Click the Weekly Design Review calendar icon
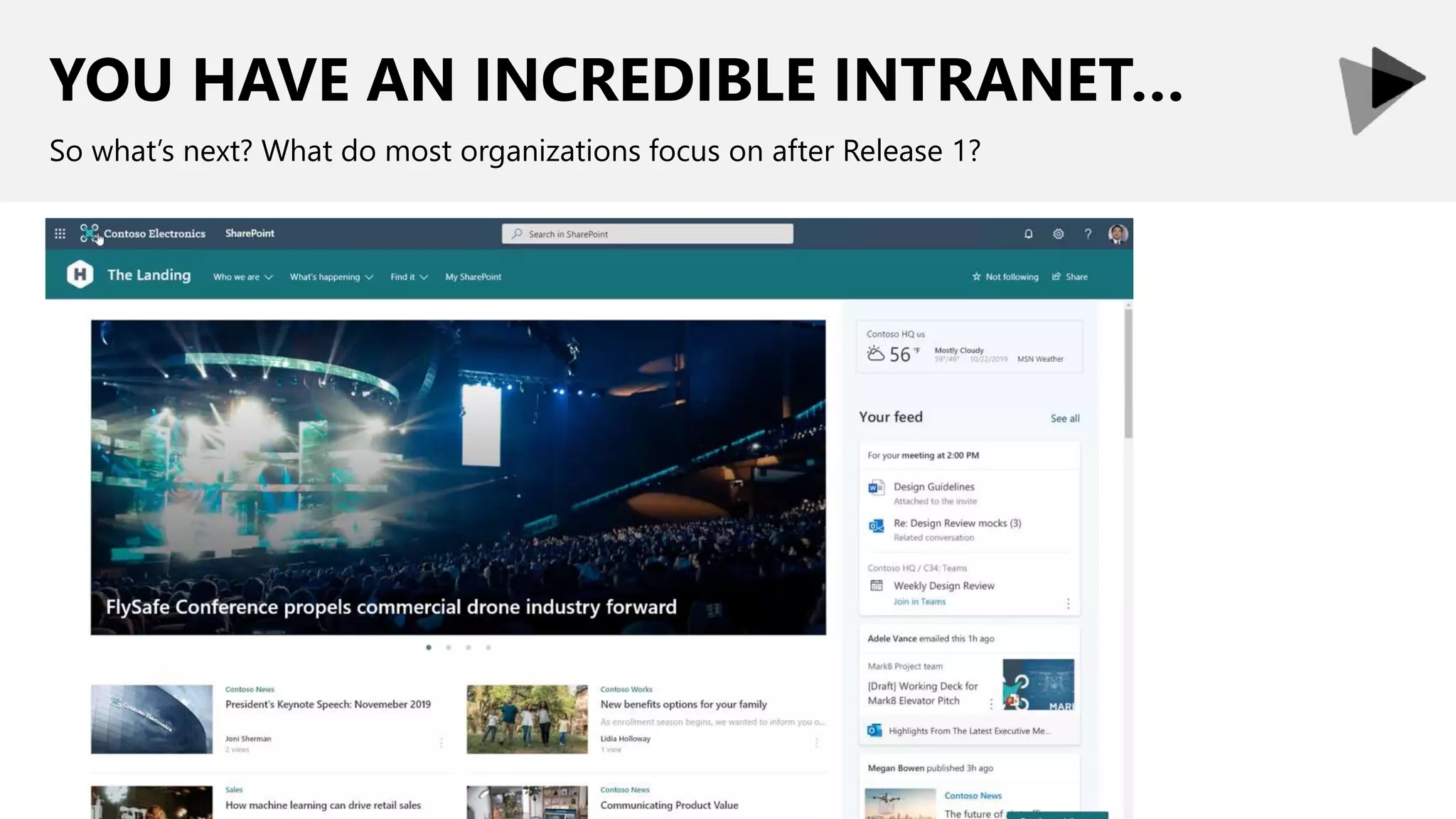Screen dimensions: 1456x819 coord(877,586)
